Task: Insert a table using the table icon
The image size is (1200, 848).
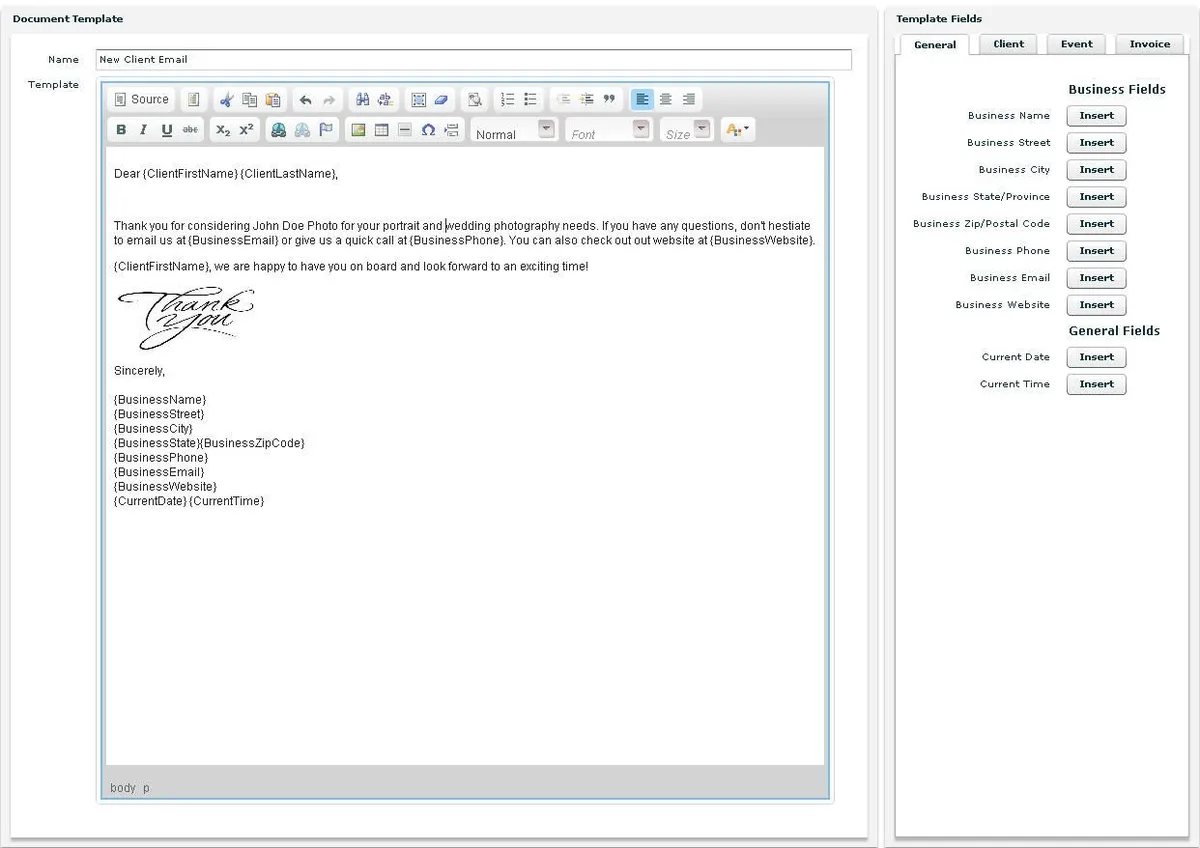Action: 382,130
